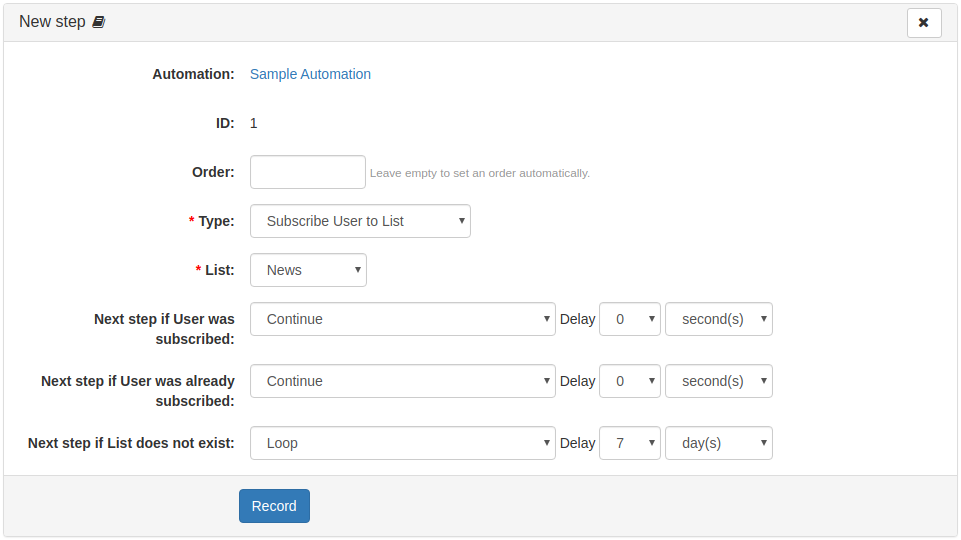Close the New step dialog
The height and width of the screenshot is (540, 961).
click(x=924, y=23)
